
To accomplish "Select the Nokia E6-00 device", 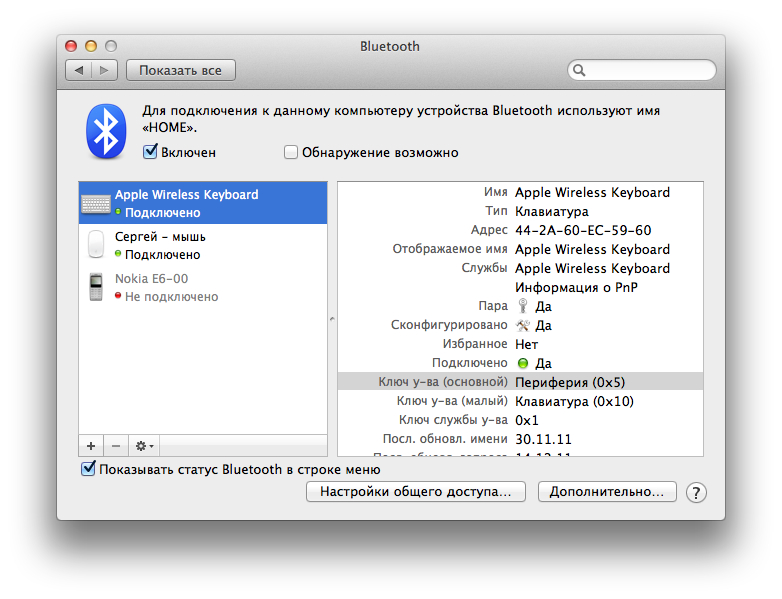I will point(203,287).
